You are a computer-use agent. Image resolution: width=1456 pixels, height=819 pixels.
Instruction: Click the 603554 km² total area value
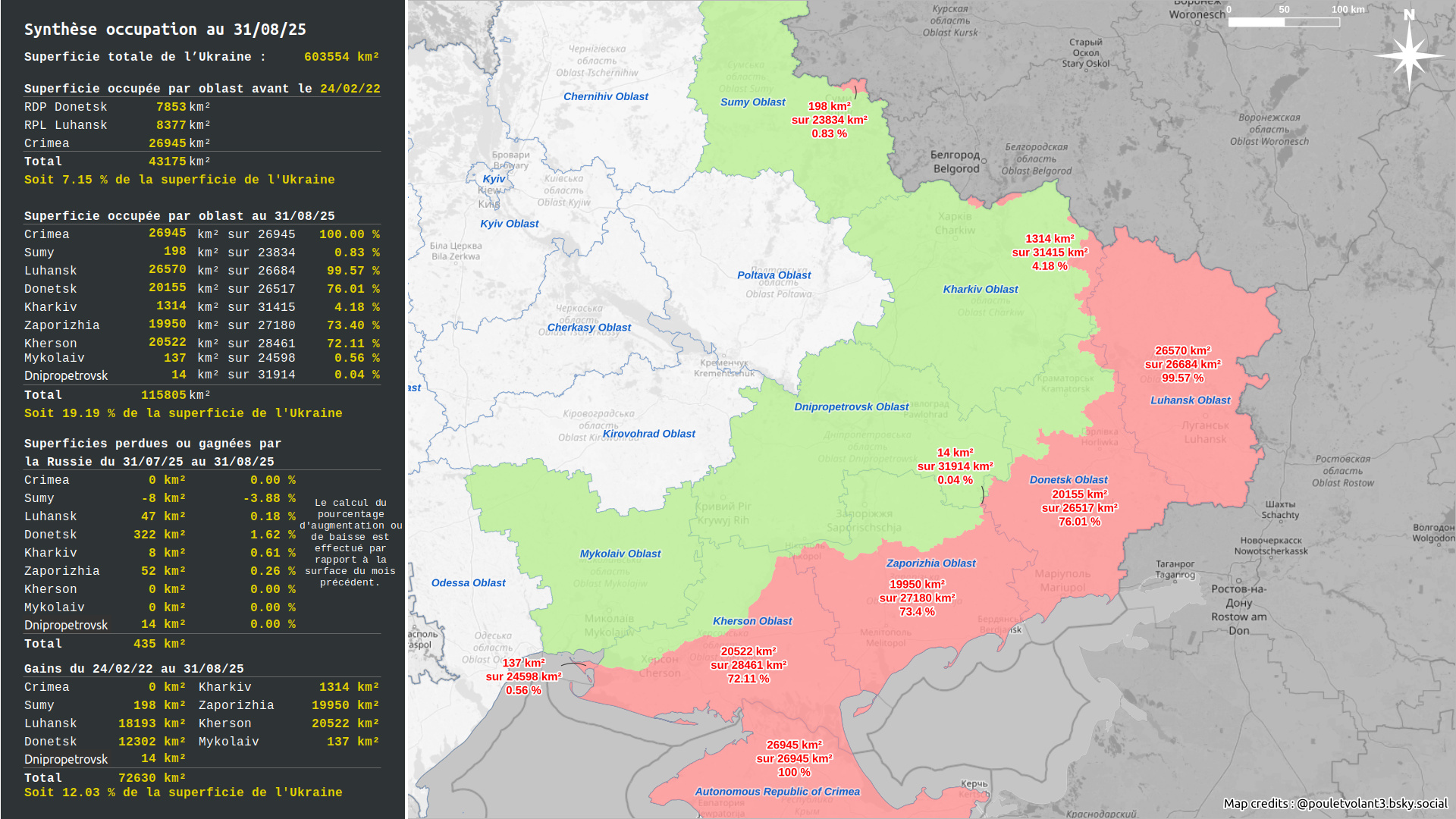(341, 57)
